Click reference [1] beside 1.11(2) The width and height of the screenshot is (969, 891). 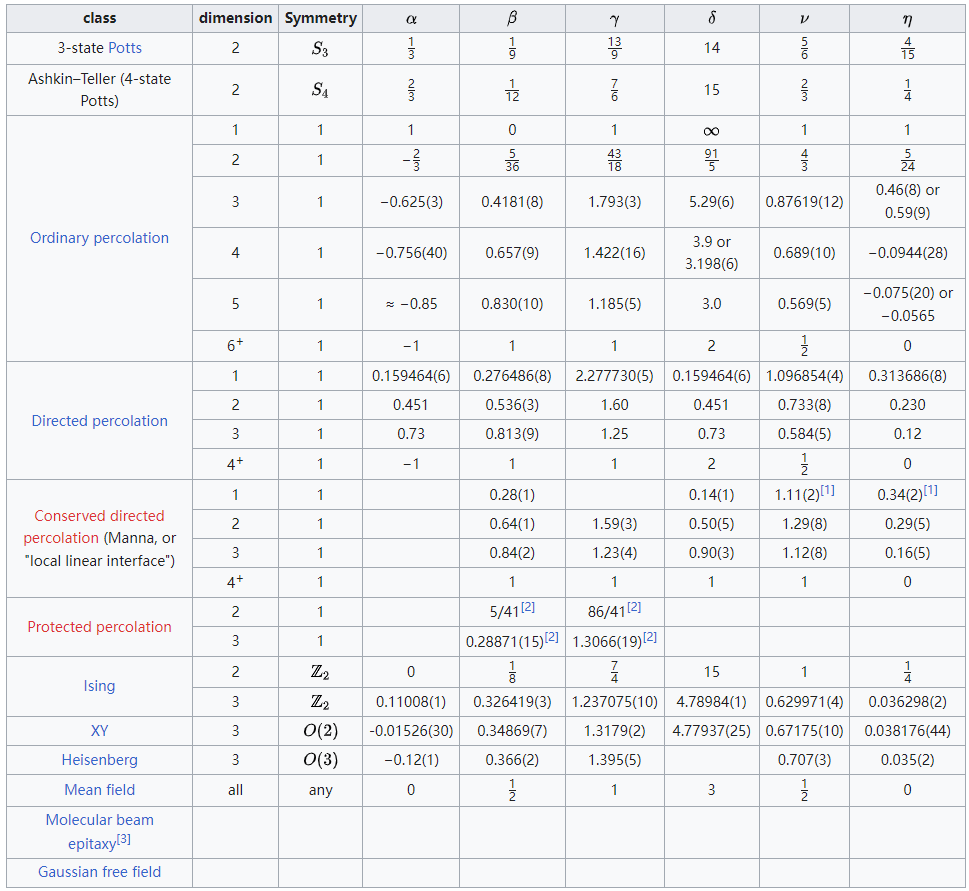827,490
